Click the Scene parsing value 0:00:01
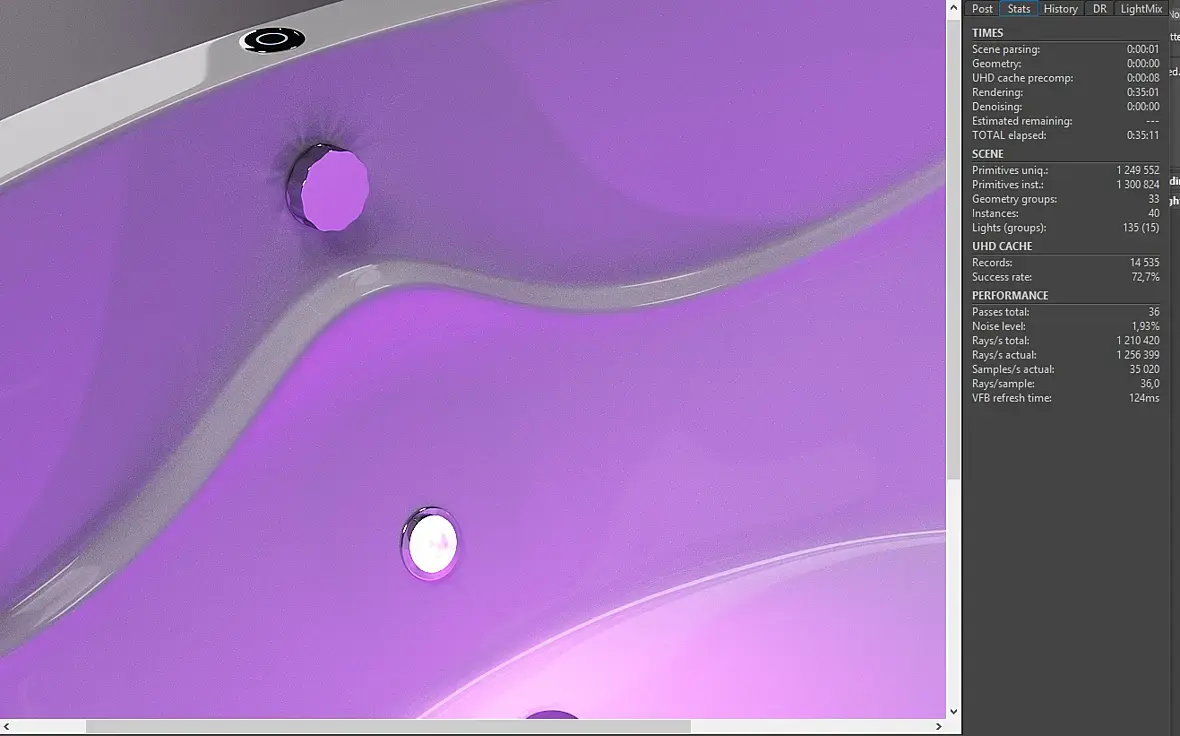1180x736 pixels. 1142,50
